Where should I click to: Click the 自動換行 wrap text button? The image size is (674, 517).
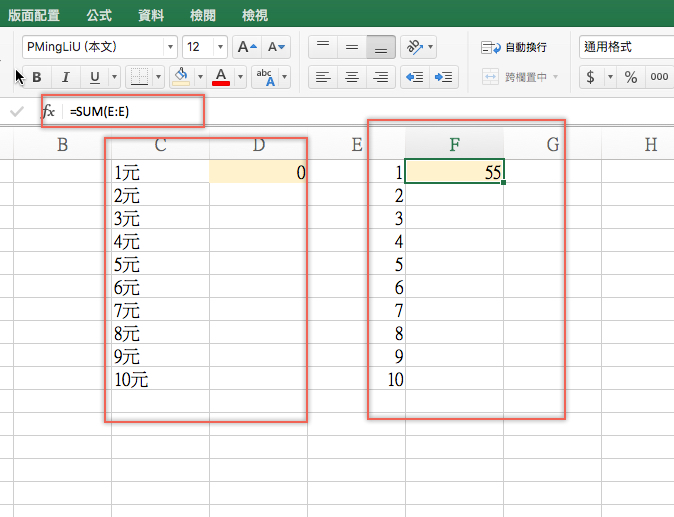tap(515, 47)
